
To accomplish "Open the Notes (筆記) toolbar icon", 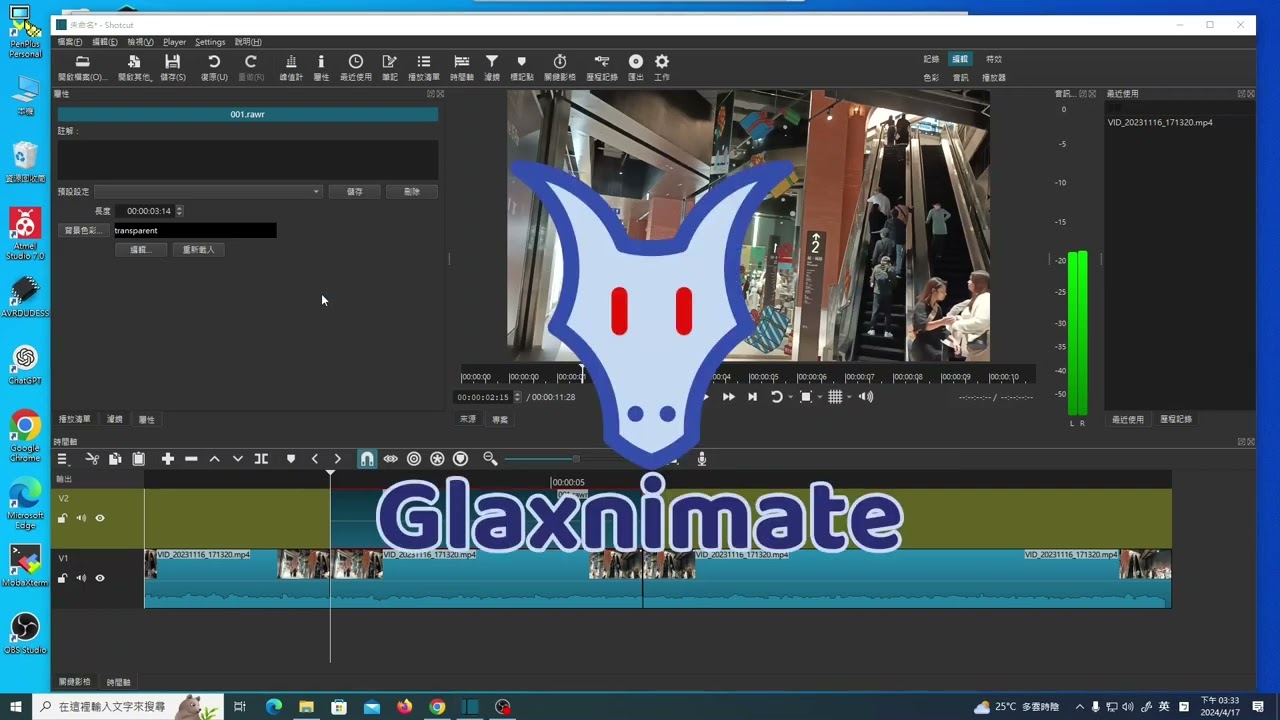I will click(x=390, y=62).
